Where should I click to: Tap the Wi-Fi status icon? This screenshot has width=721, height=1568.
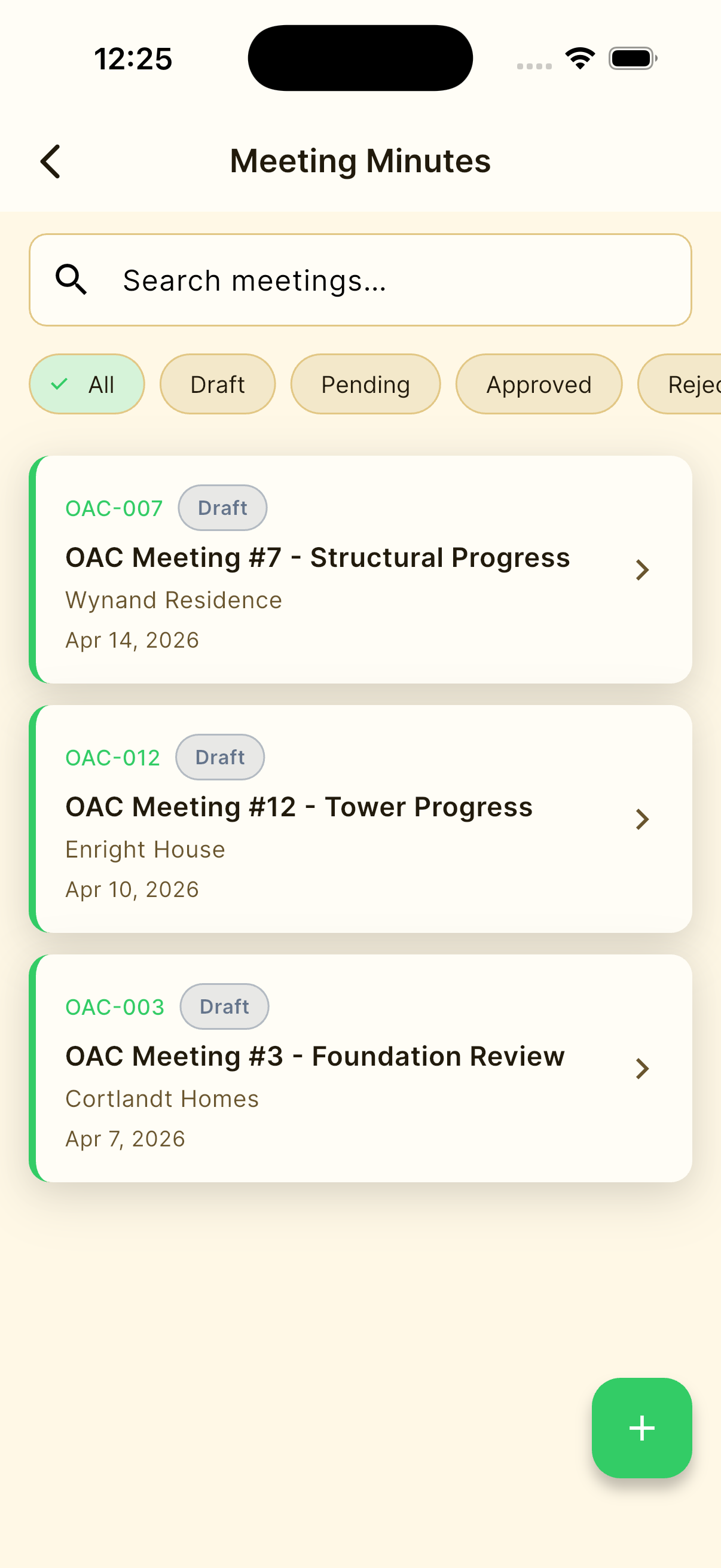(580, 59)
